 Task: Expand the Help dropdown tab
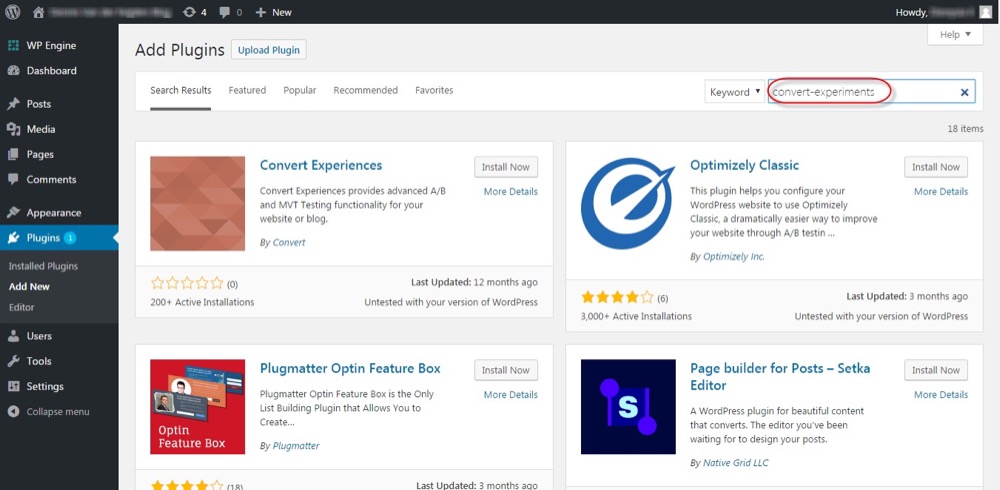955,34
